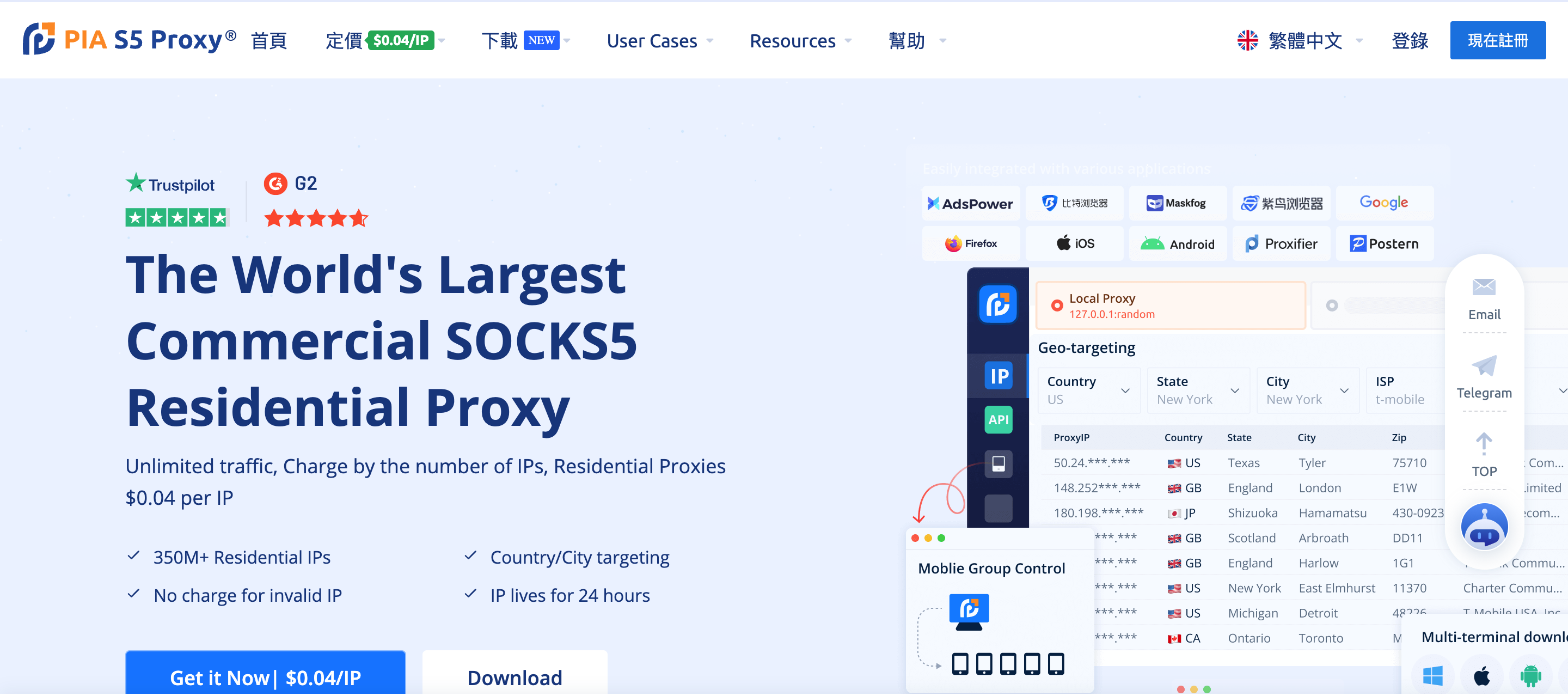This screenshot has width=1568, height=696.
Task: Click the 350M+ Residential IPs feature text
Action: pos(242,557)
